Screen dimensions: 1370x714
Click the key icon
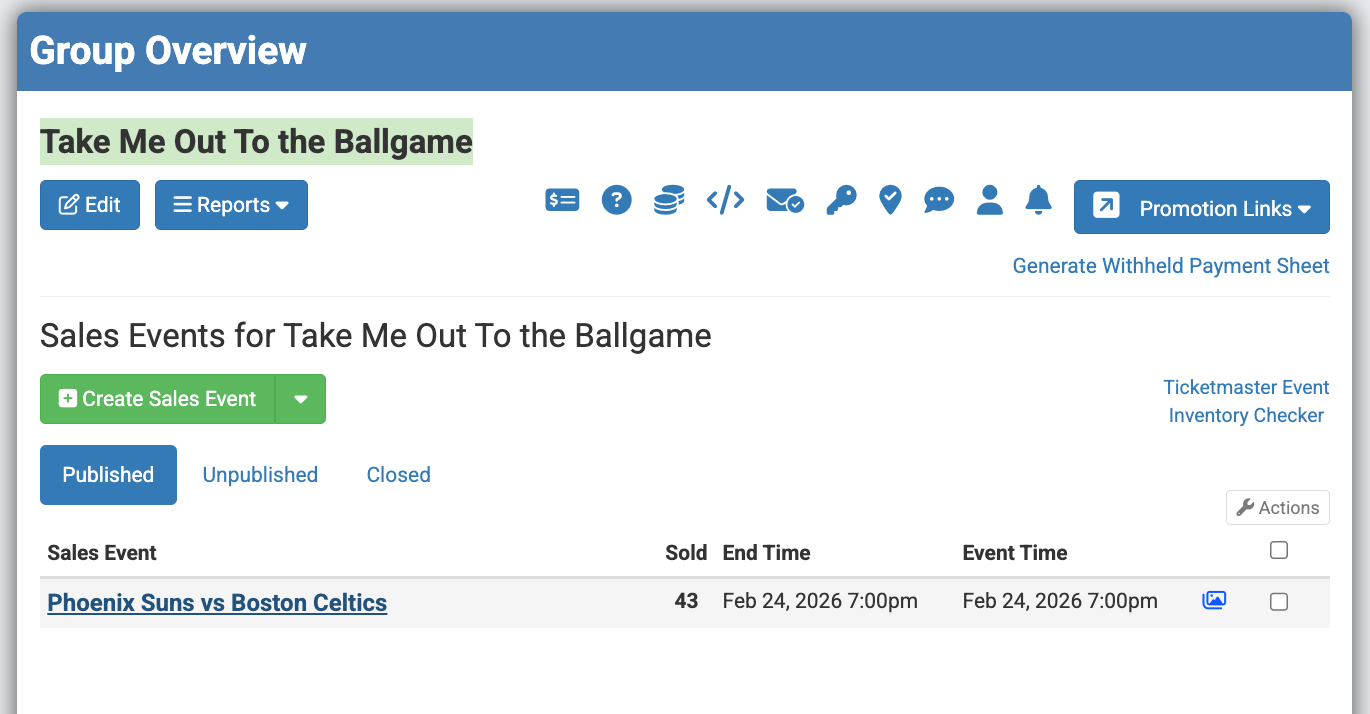click(840, 201)
